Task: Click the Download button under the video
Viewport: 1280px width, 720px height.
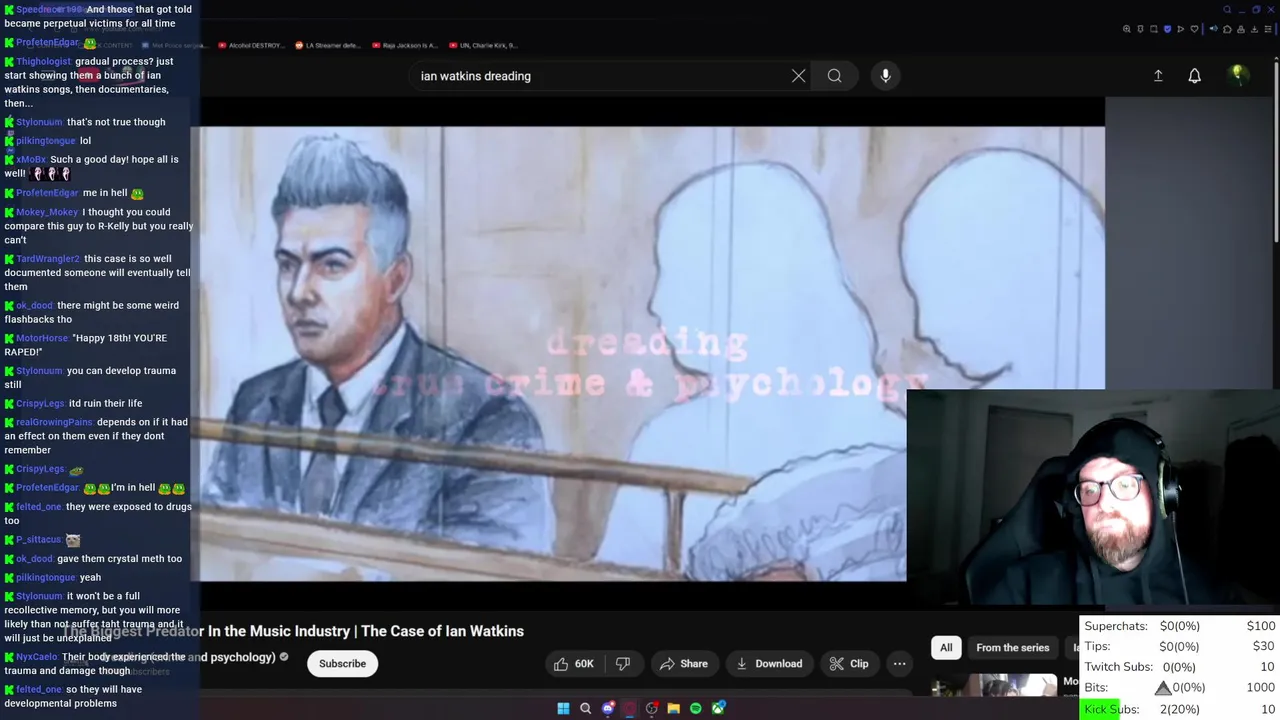Action: (769, 664)
